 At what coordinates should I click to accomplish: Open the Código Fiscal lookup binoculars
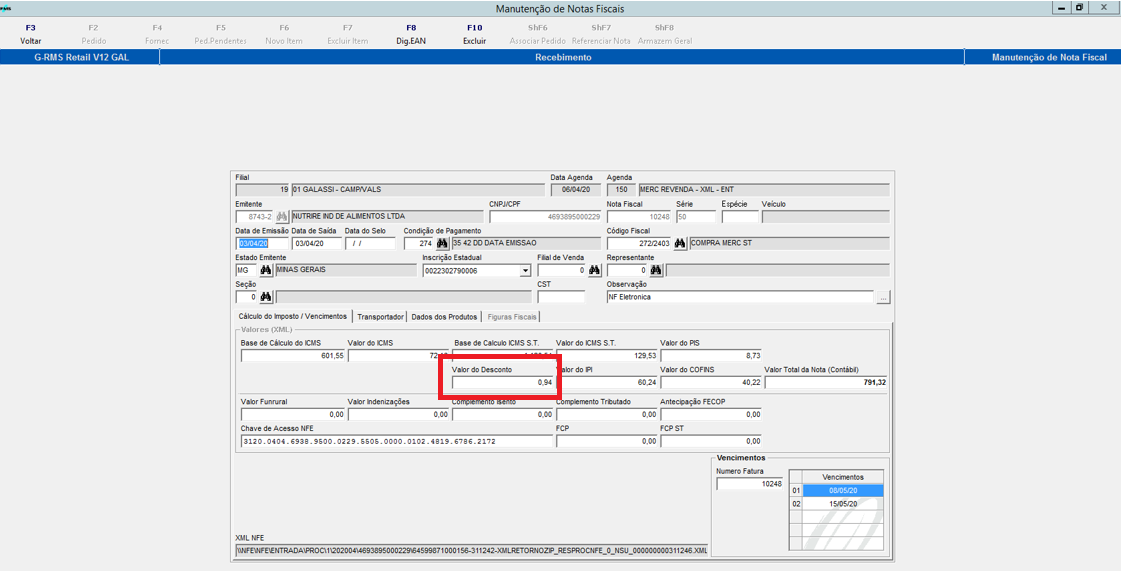[x=680, y=244]
